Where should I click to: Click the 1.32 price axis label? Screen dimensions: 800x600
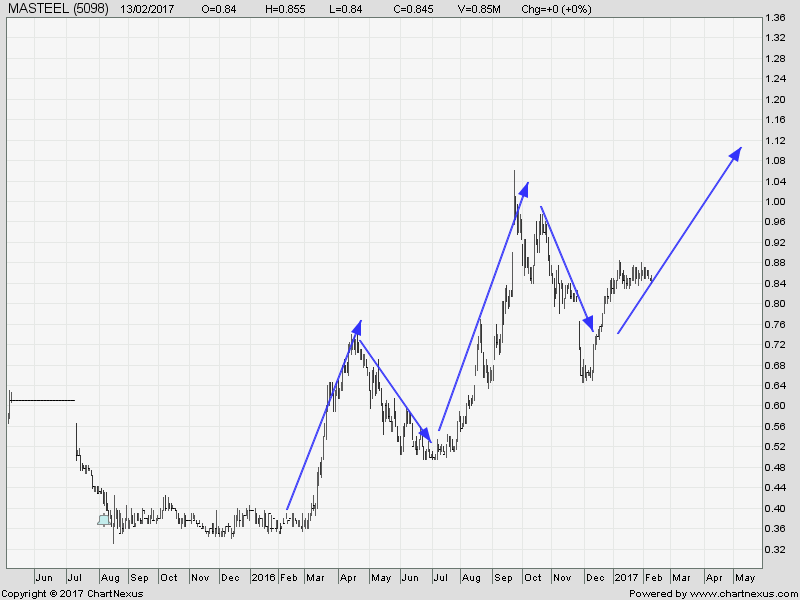pos(776,38)
